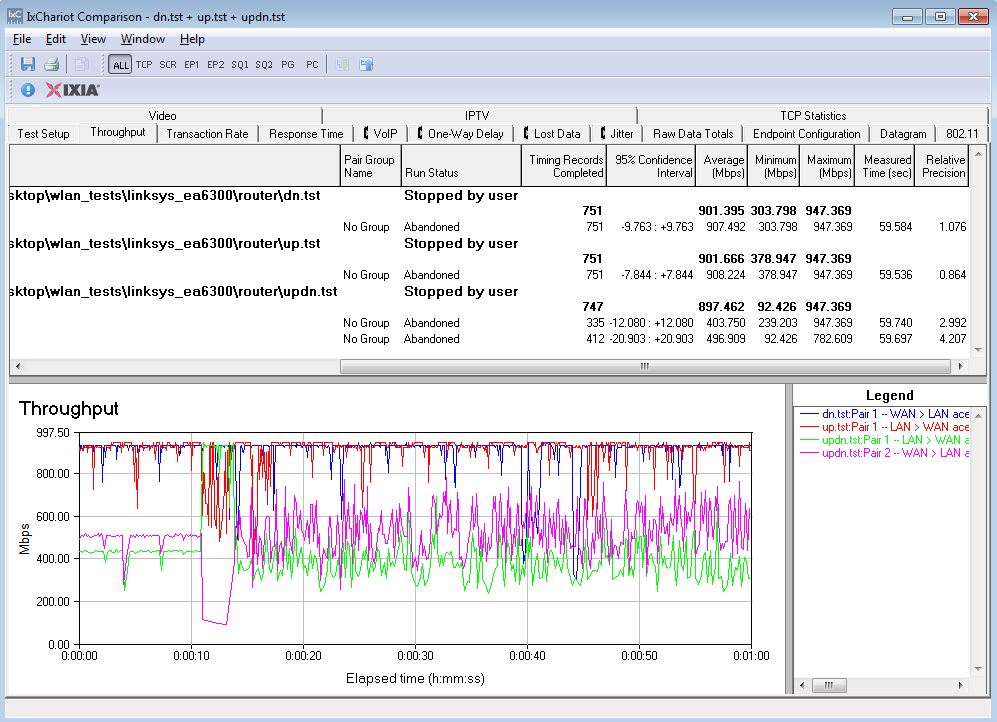Select the SCR filter button
Image resolution: width=997 pixels, height=722 pixels.
pos(168,65)
